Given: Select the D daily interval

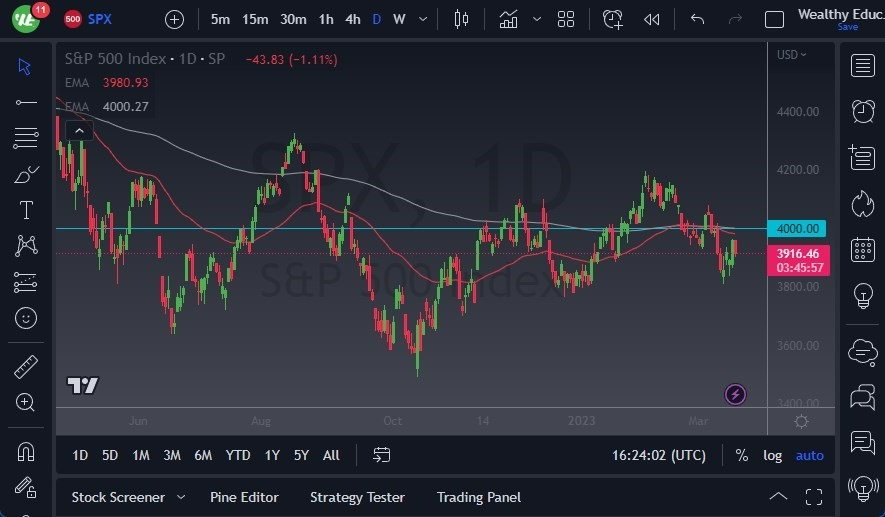Looking at the screenshot, I should point(376,20).
